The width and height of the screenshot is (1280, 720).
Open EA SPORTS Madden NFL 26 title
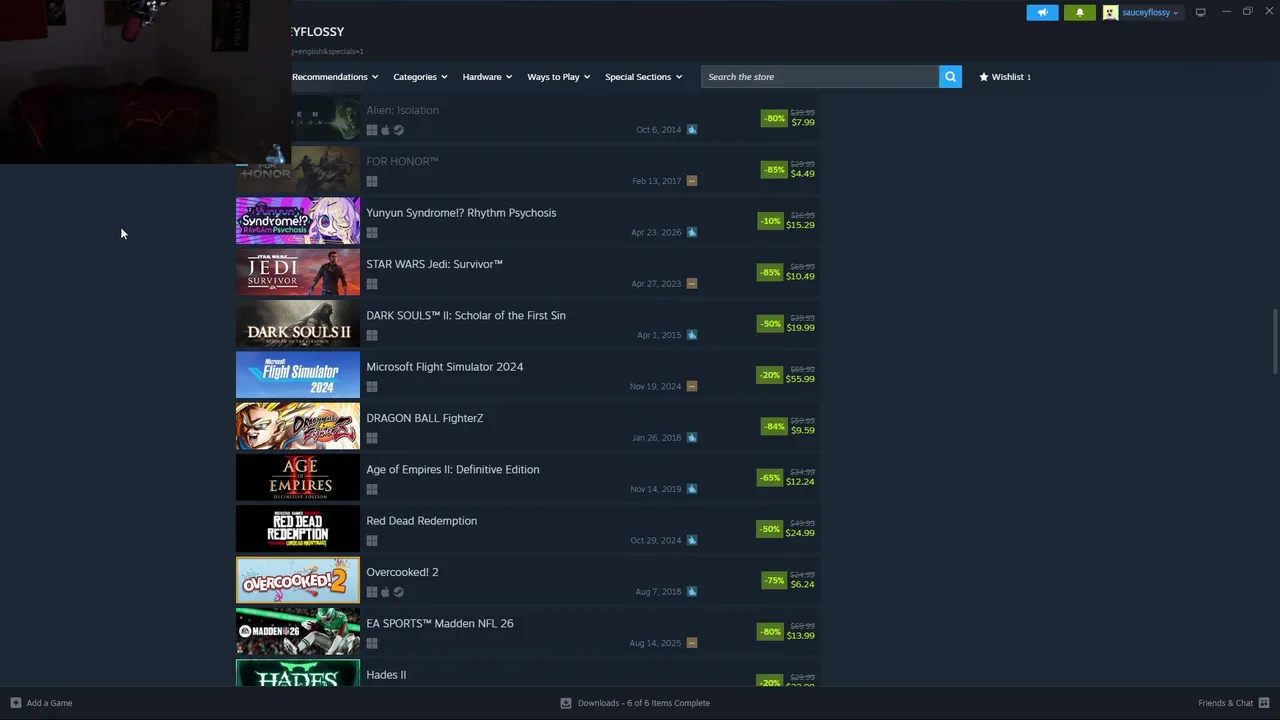tap(439, 623)
